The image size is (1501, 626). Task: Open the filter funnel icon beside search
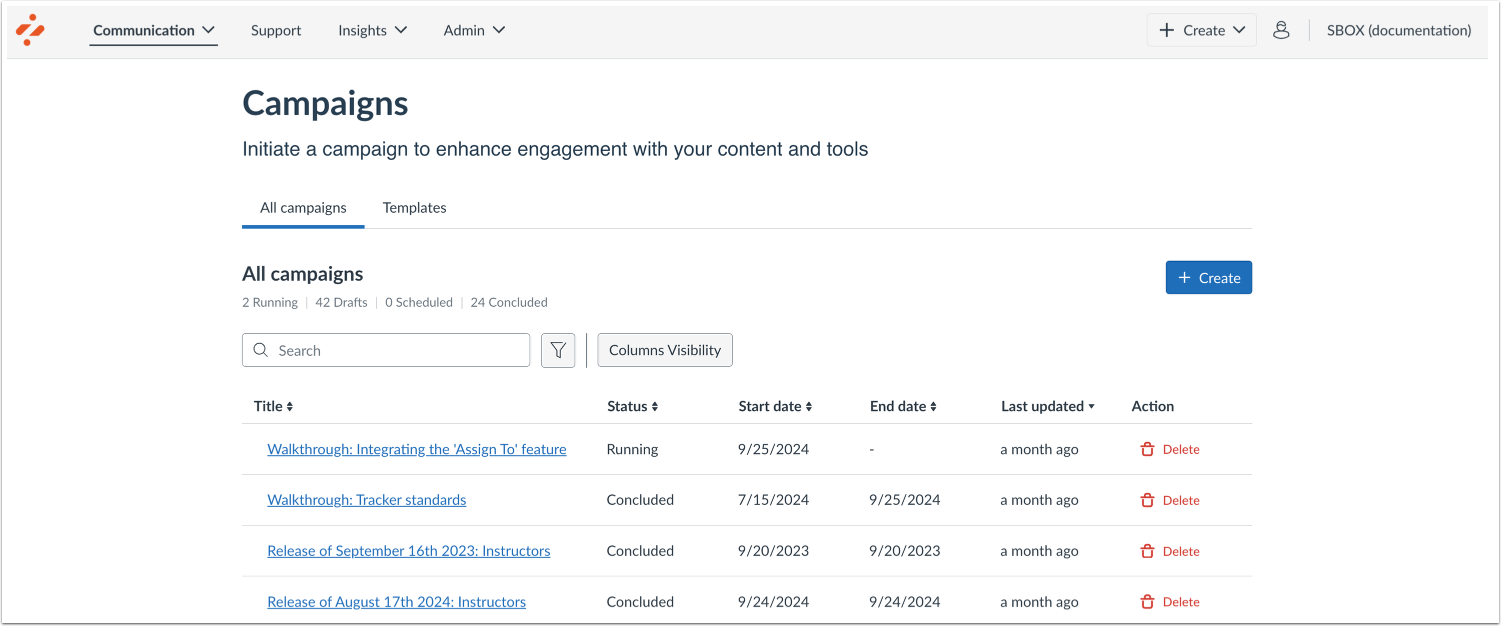point(558,350)
